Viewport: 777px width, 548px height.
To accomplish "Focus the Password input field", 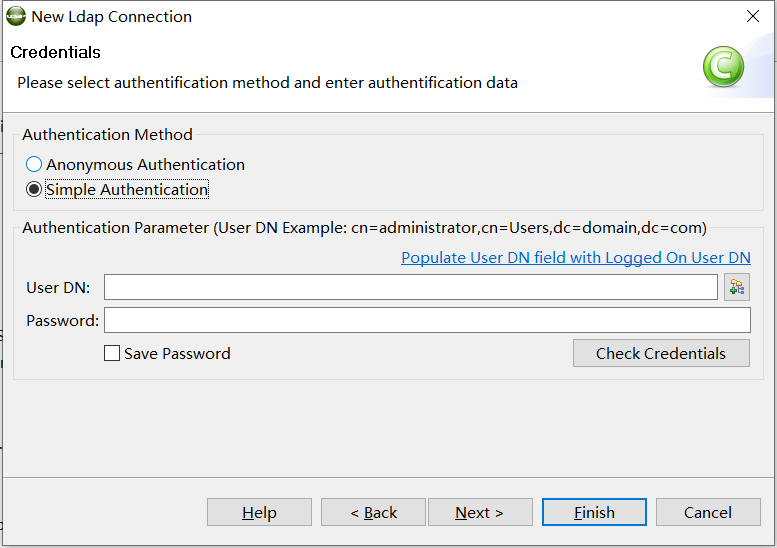I will pyautogui.click(x=427, y=320).
